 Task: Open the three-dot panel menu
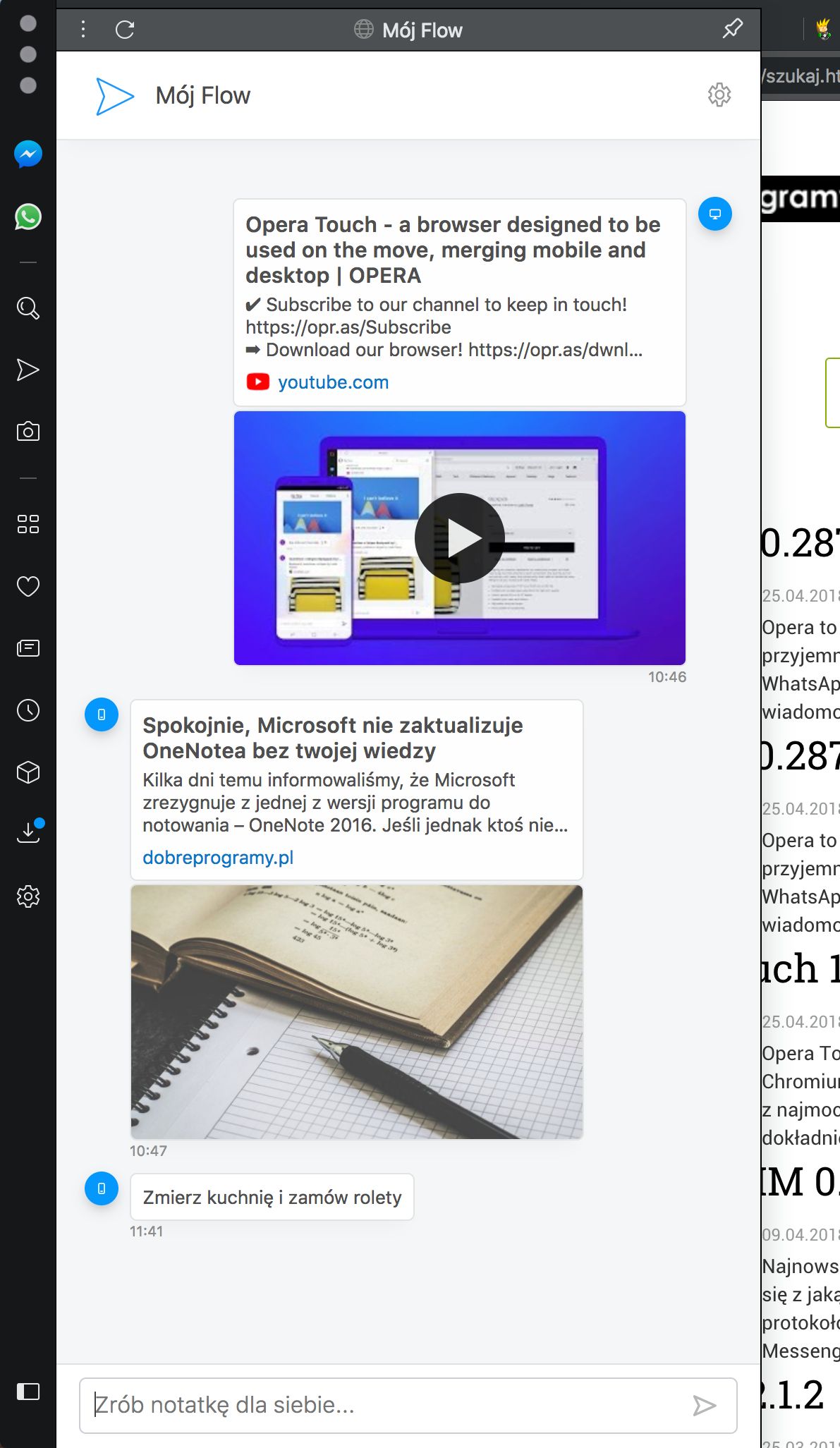click(x=83, y=30)
